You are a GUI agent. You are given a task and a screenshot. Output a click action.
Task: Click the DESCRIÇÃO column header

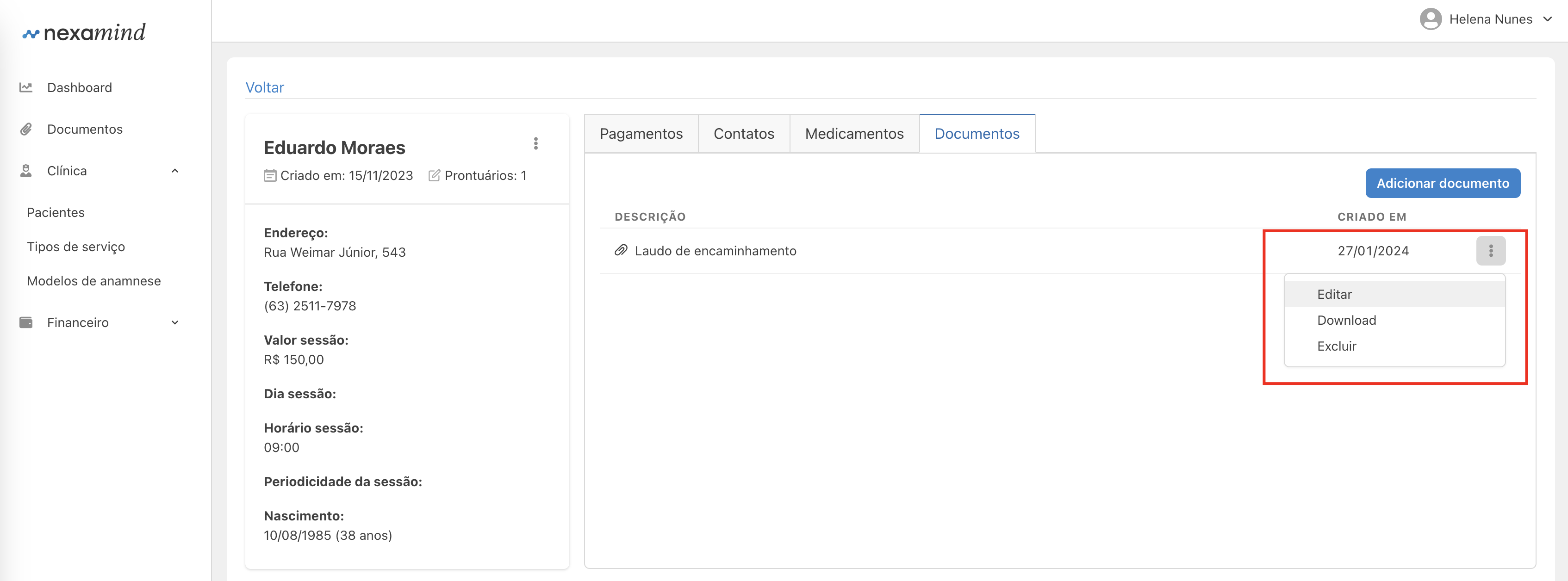[x=650, y=216]
